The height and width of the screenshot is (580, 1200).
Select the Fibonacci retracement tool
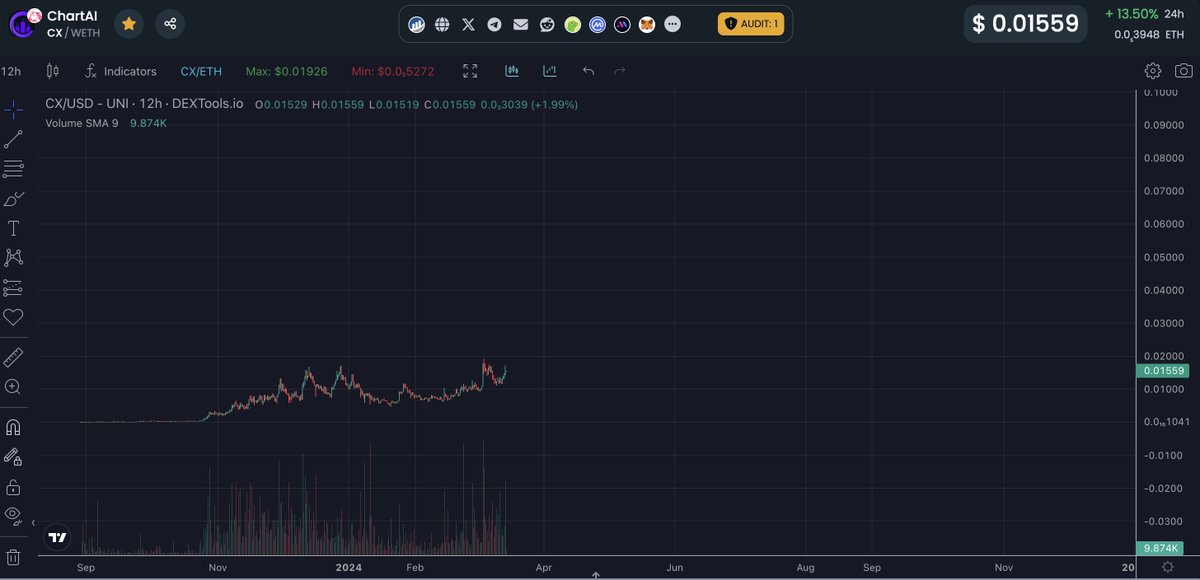click(x=13, y=169)
